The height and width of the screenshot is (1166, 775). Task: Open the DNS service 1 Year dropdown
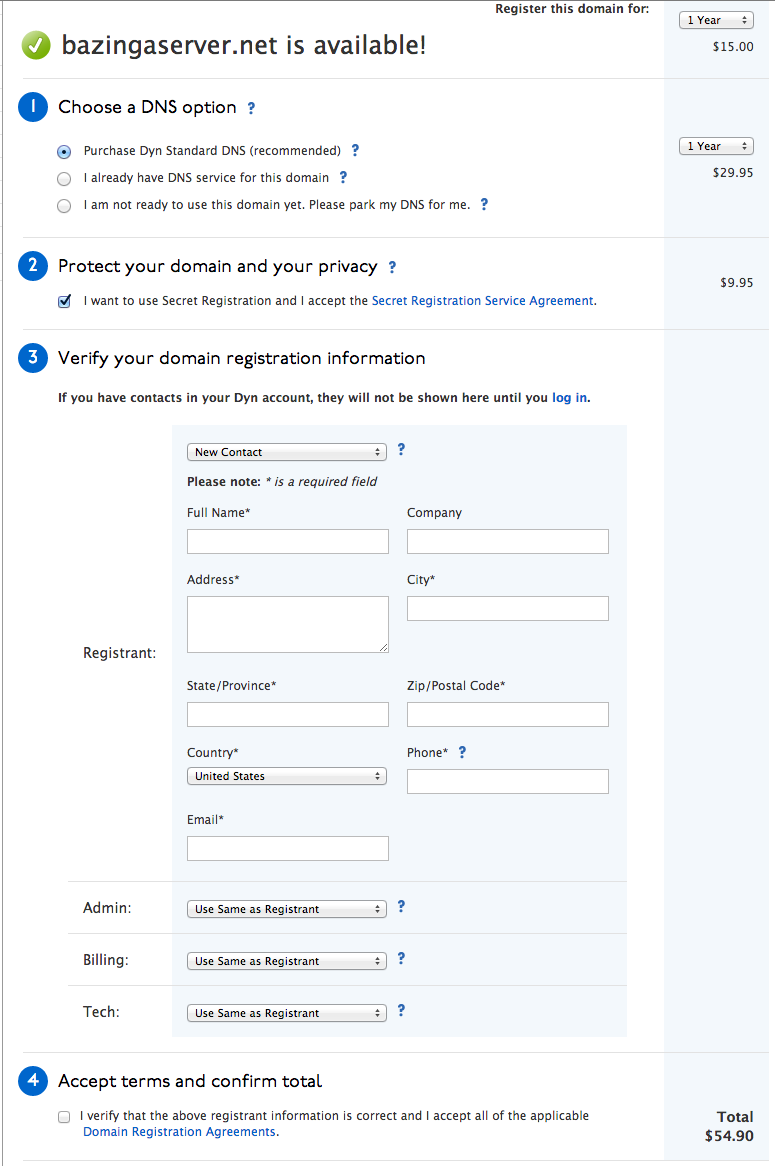[716, 146]
